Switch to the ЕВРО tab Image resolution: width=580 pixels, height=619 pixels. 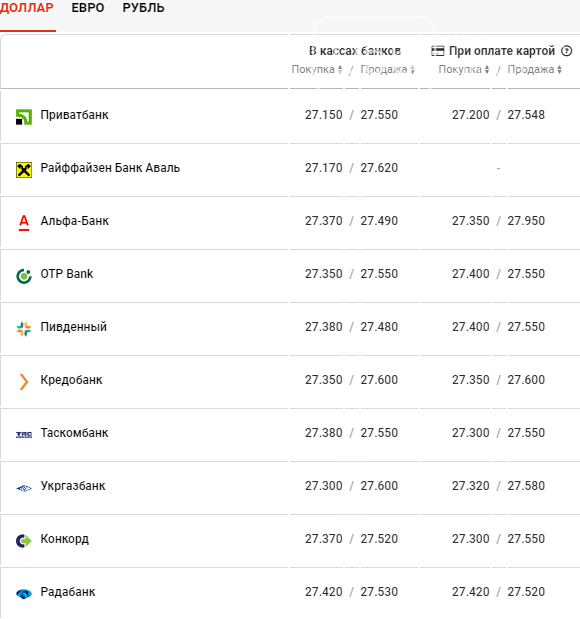pyautogui.click(x=88, y=8)
